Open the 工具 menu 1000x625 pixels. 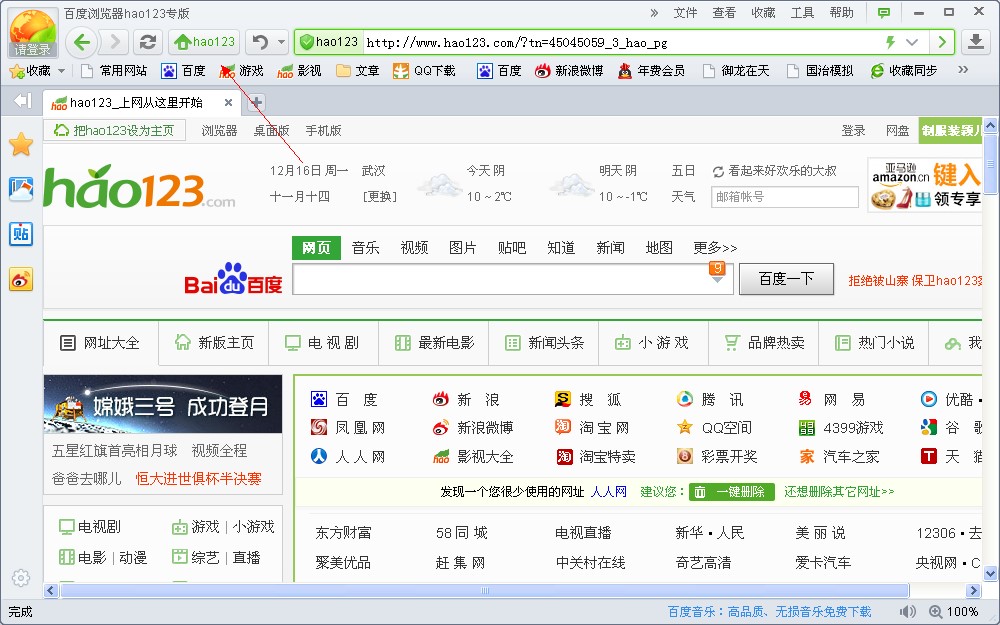tap(802, 13)
